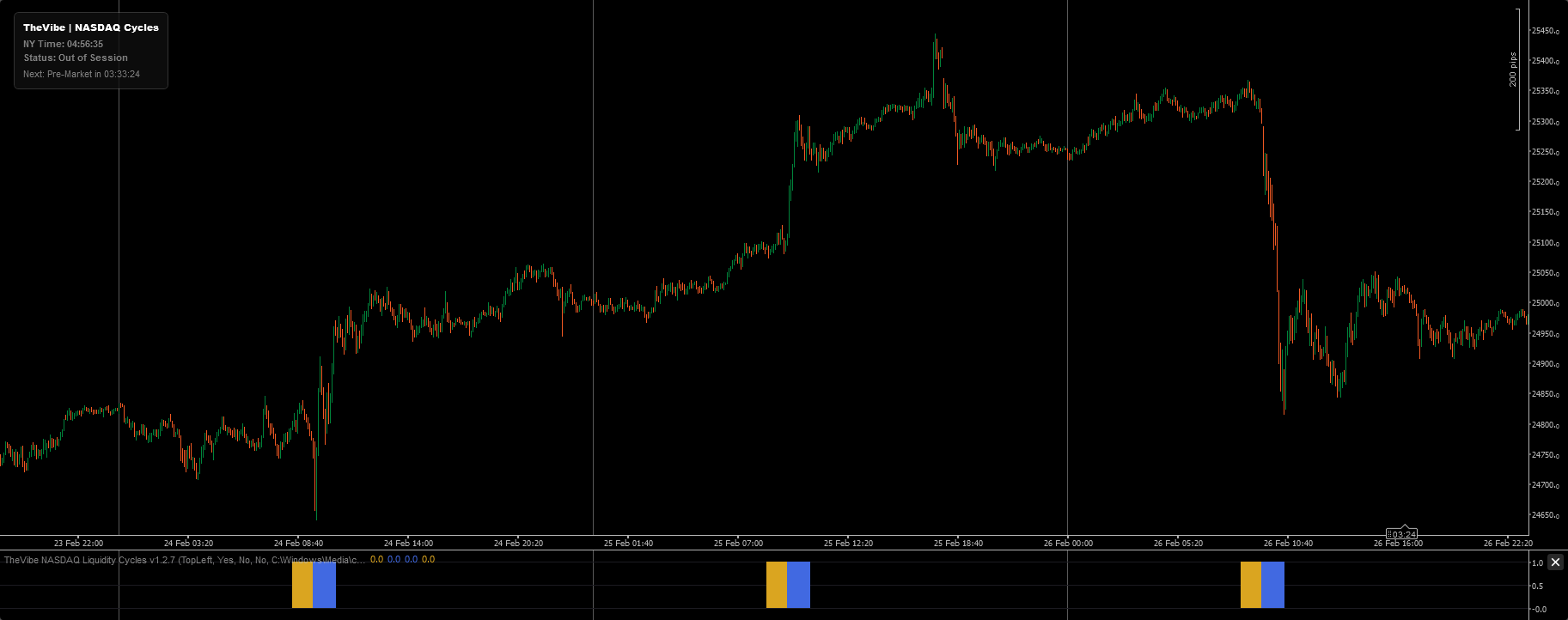Click the 23 Feb 22:00 time label
This screenshot has width=1568, height=620.
[x=78, y=544]
